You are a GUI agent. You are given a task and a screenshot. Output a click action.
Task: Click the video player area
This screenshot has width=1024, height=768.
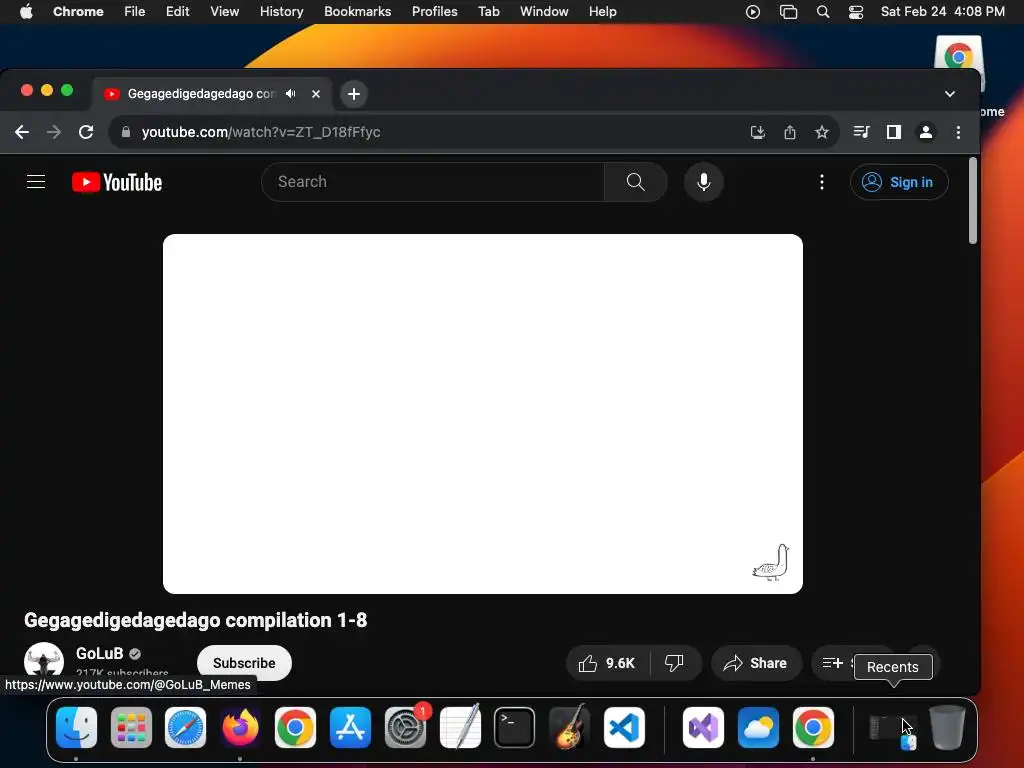point(483,413)
